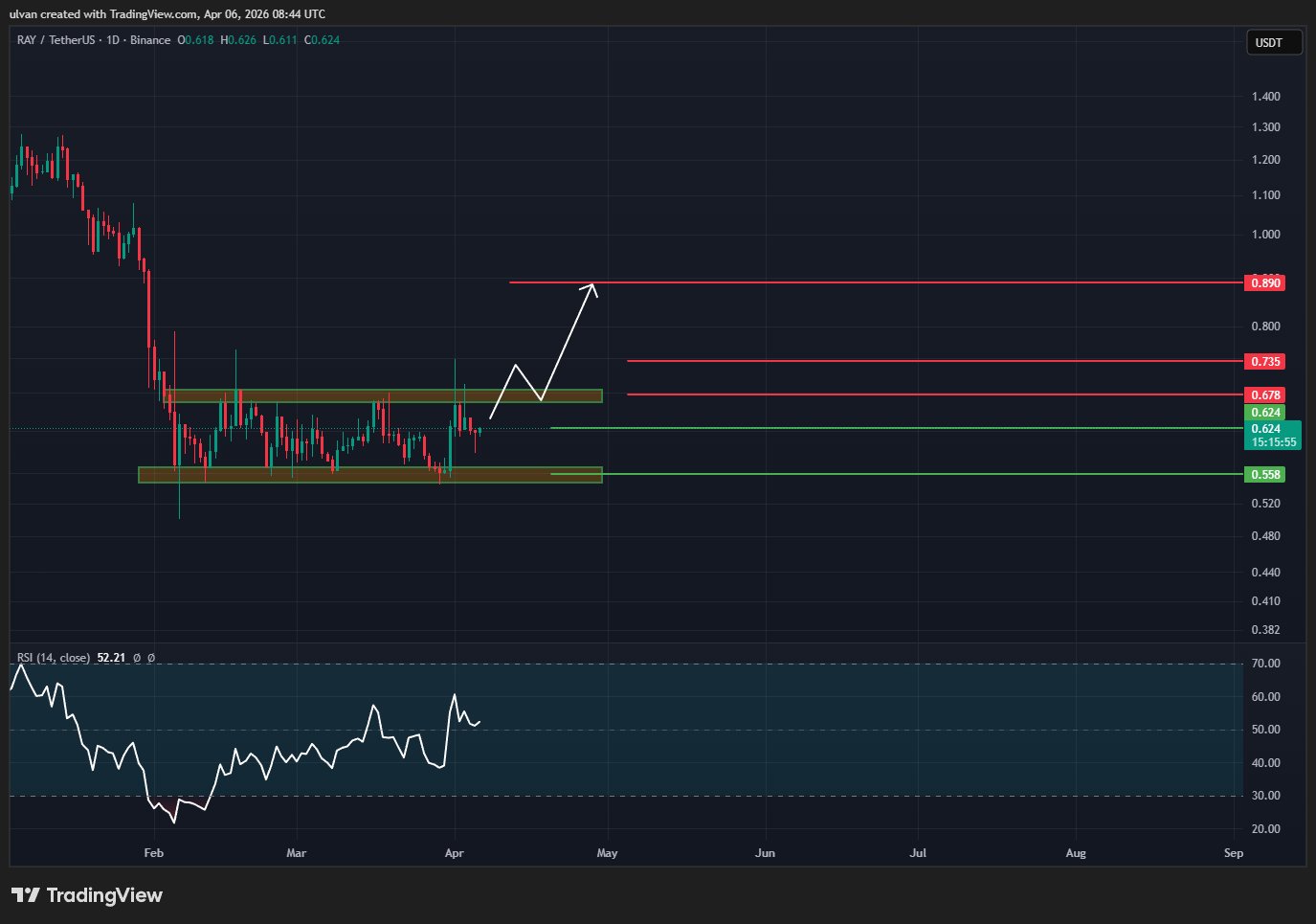Click the red 0.678 price label
This screenshot has width=1316, height=924.
coord(1264,394)
